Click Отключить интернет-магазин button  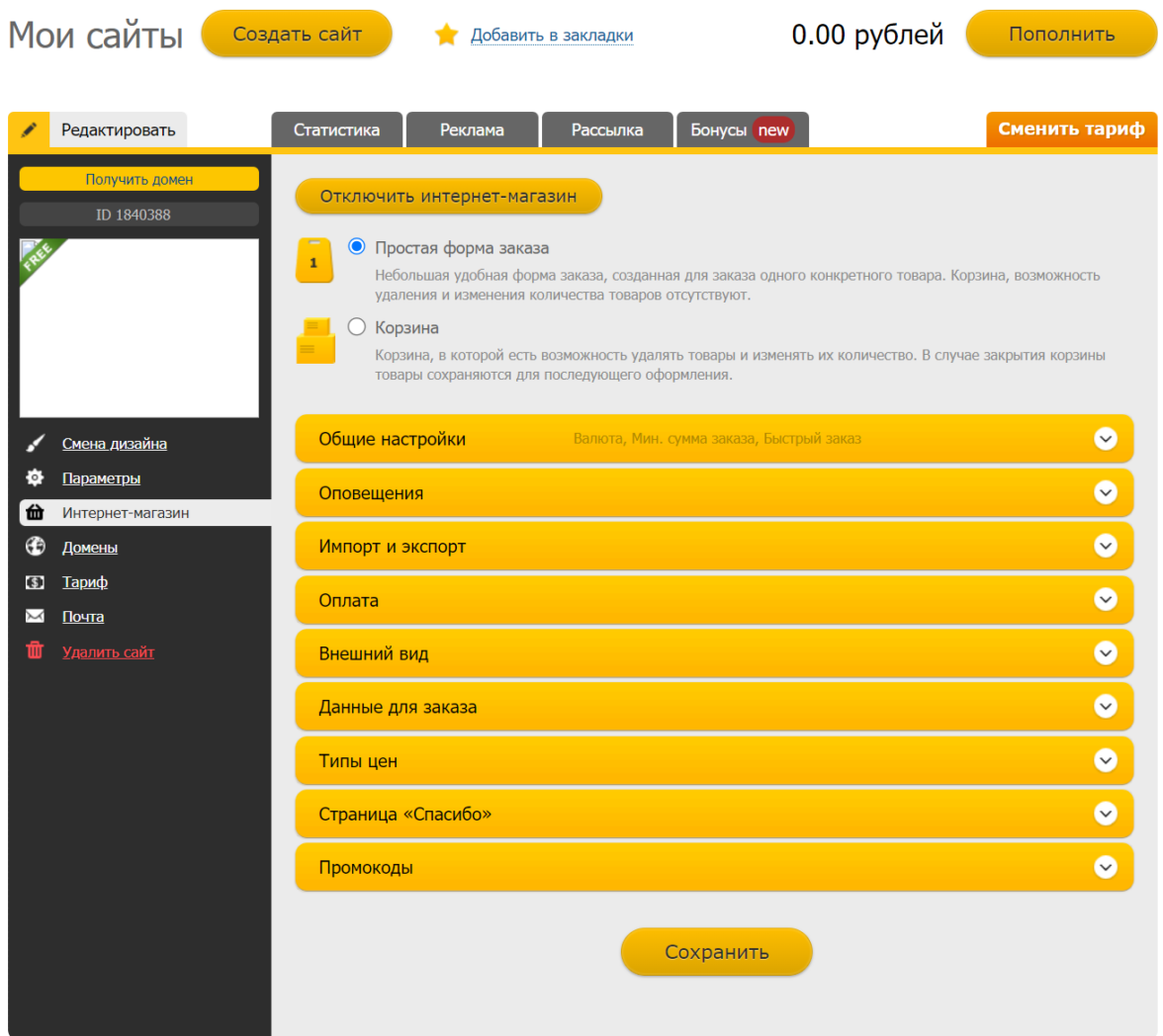tap(448, 196)
